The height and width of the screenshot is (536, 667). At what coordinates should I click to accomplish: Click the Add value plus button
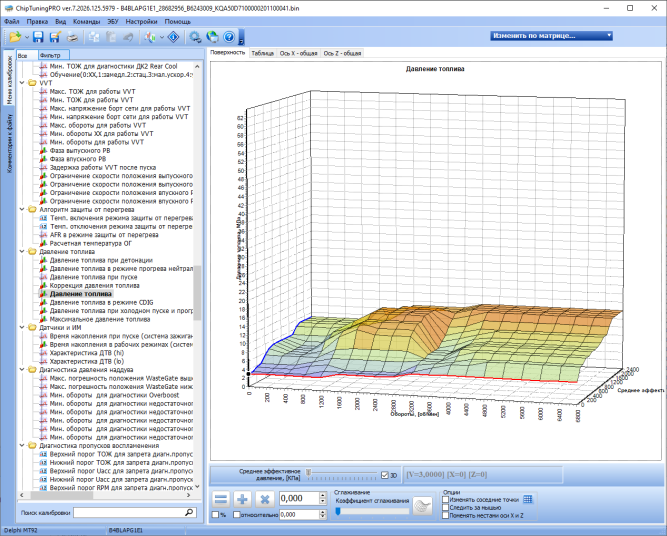click(x=243, y=499)
